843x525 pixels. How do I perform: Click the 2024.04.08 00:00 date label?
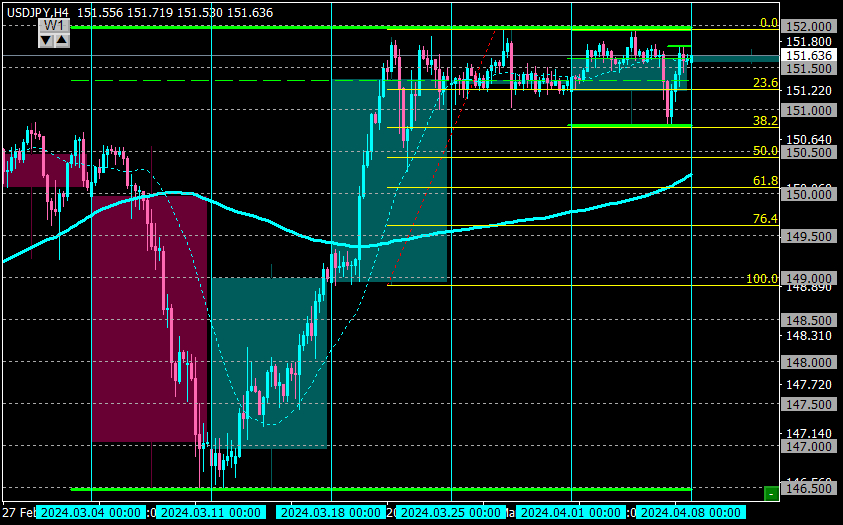(691, 512)
